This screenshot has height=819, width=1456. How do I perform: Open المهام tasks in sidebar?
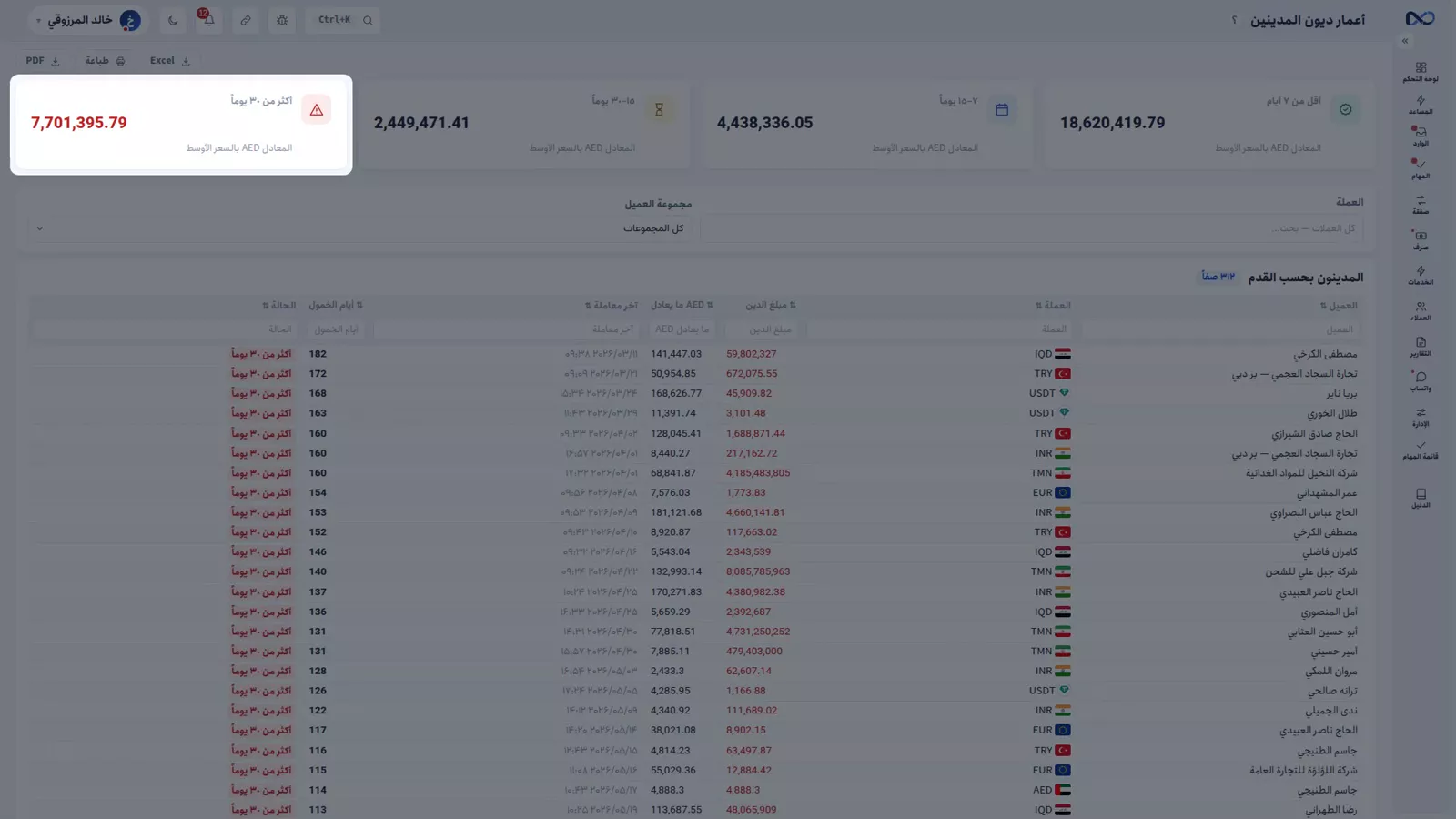click(1421, 169)
